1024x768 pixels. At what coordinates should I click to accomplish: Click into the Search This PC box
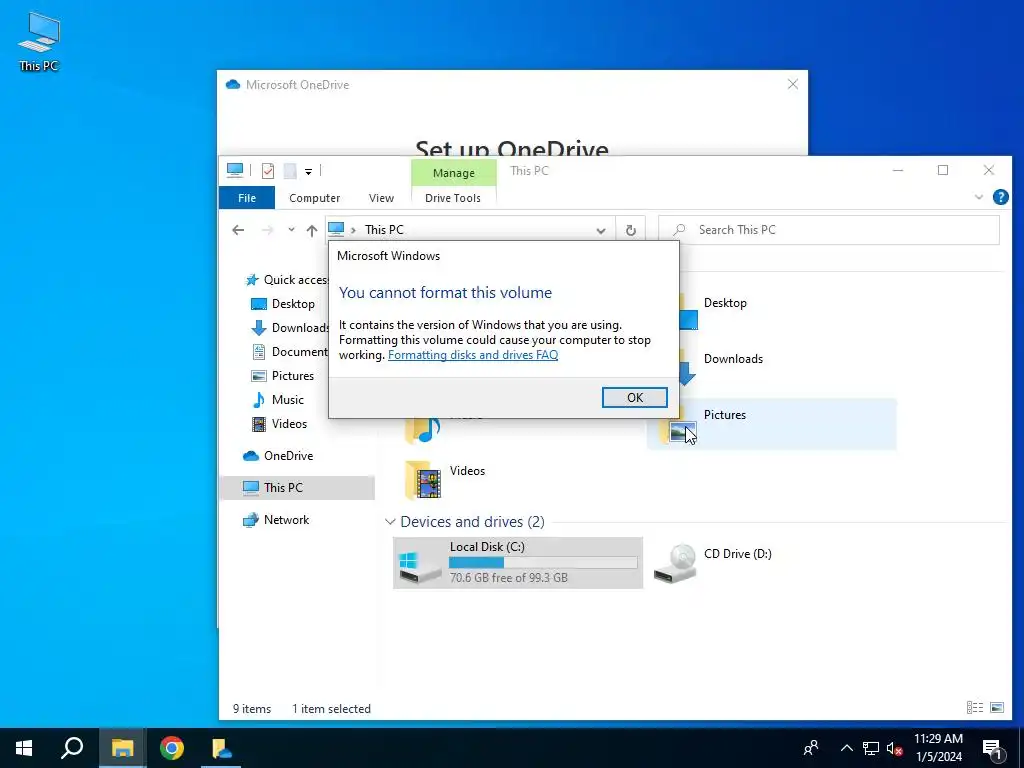pos(828,230)
